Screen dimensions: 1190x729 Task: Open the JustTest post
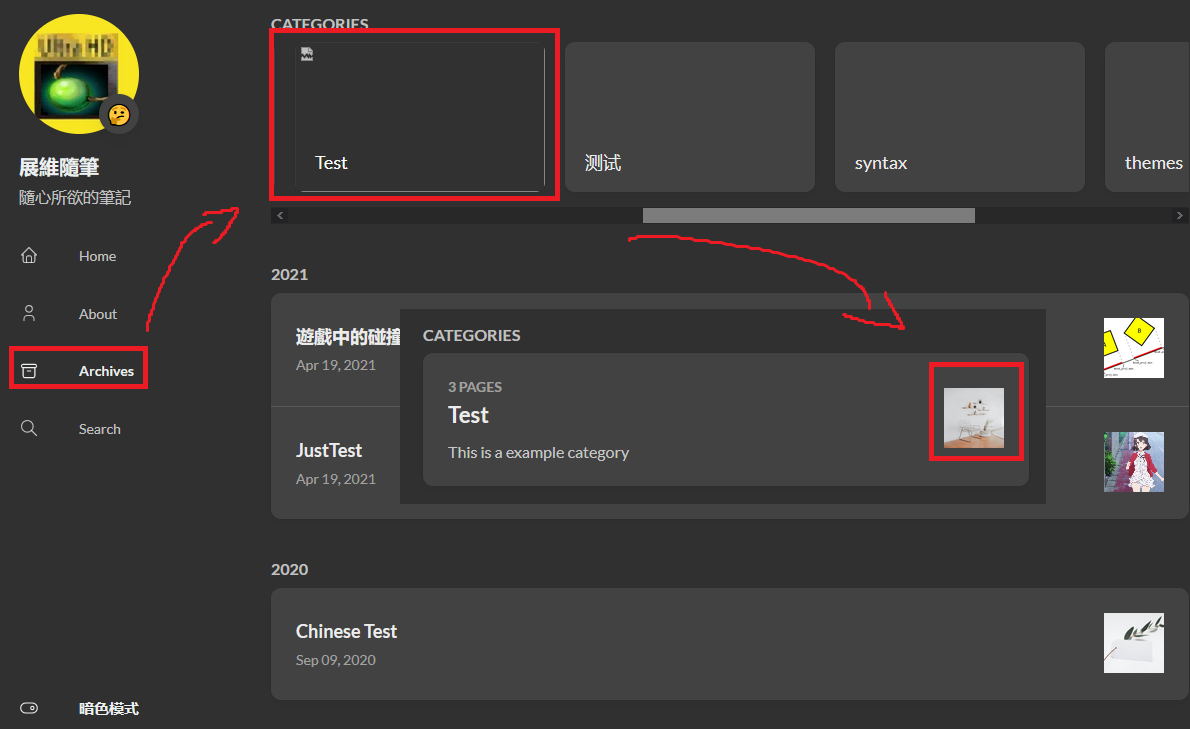(x=328, y=450)
